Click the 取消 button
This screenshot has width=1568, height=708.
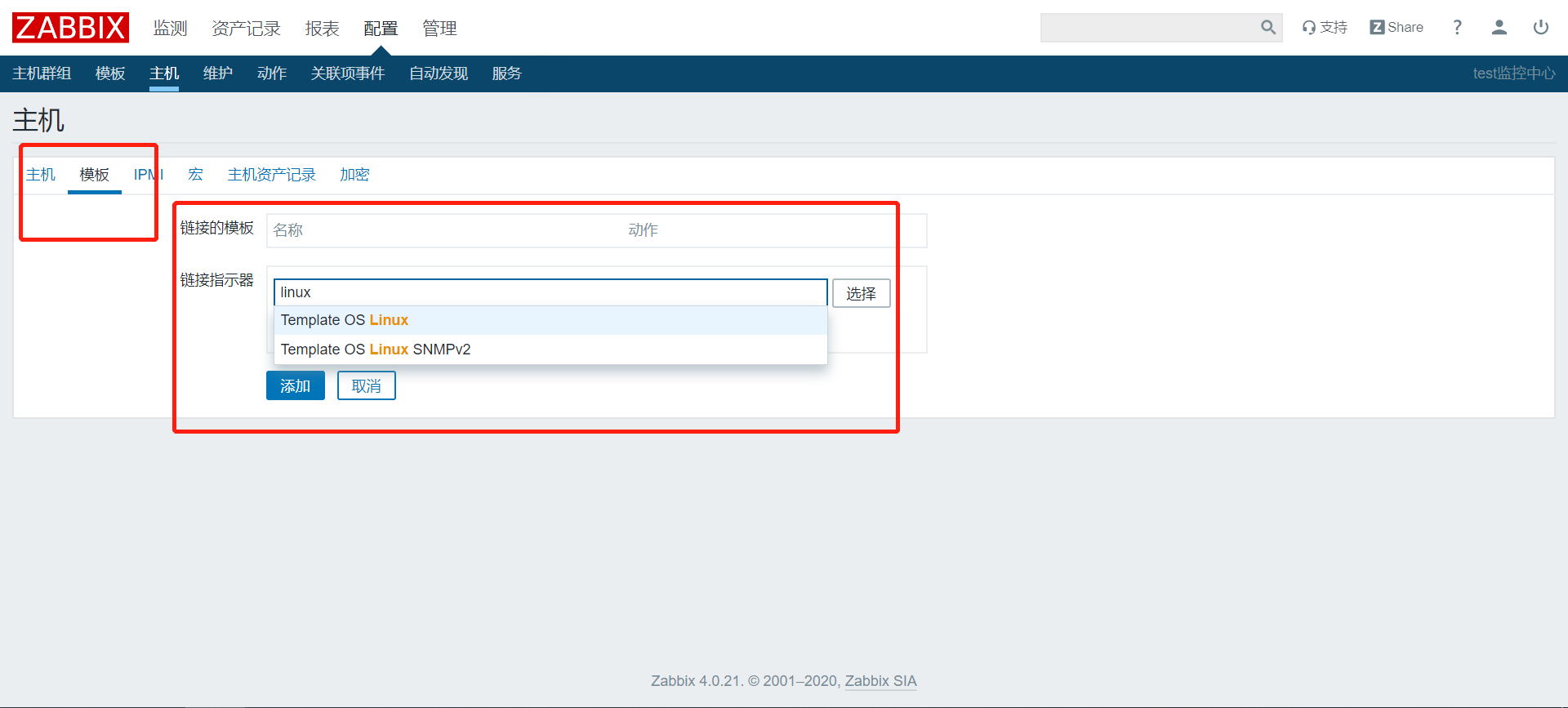(367, 385)
